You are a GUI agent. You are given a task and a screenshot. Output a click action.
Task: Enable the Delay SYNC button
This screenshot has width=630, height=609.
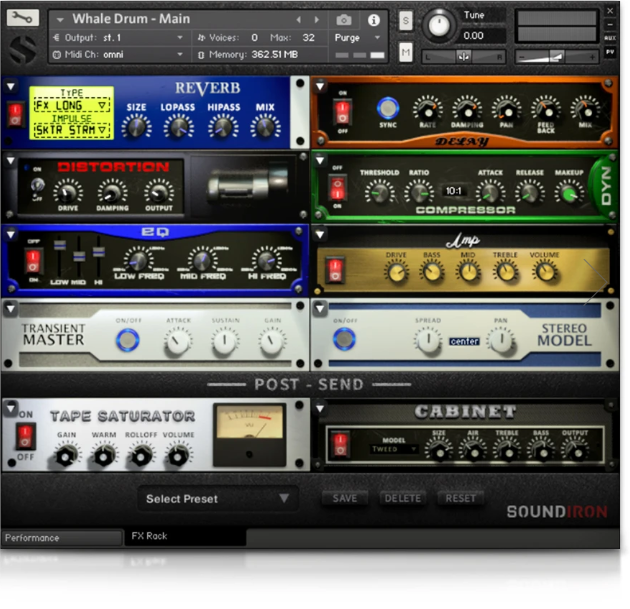tap(388, 108)
